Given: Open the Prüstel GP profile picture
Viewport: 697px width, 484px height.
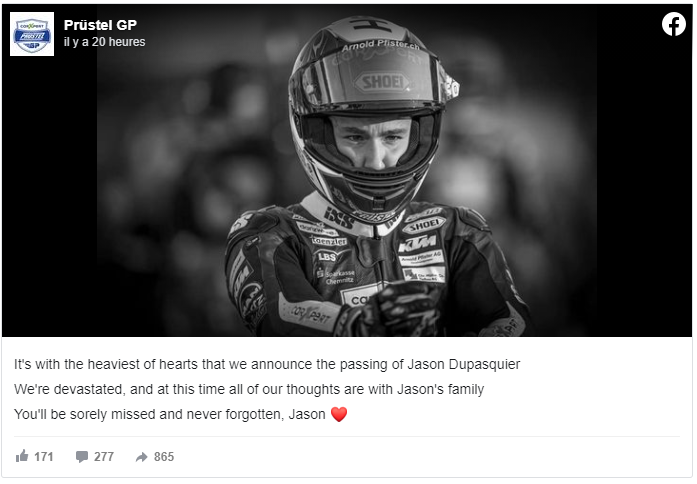Looking at the screenshot, I should click(x=32, y=34).
